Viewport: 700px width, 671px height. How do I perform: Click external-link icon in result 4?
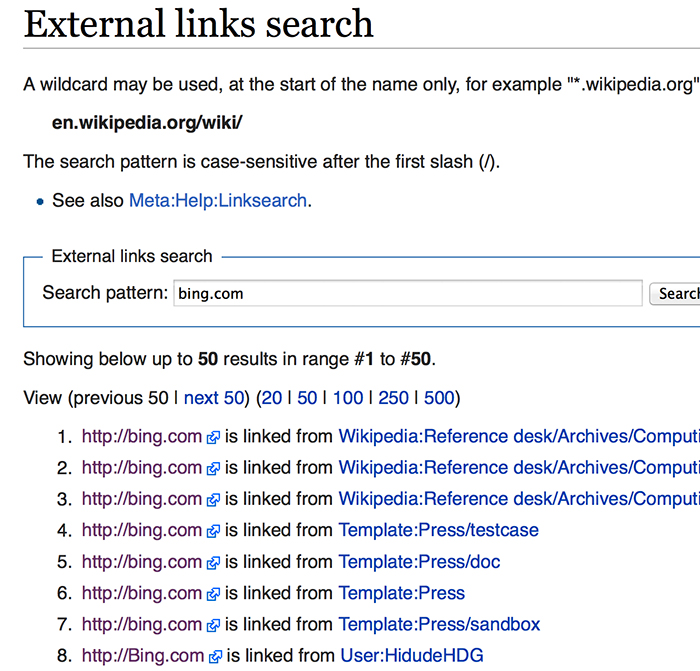[213, 531]
